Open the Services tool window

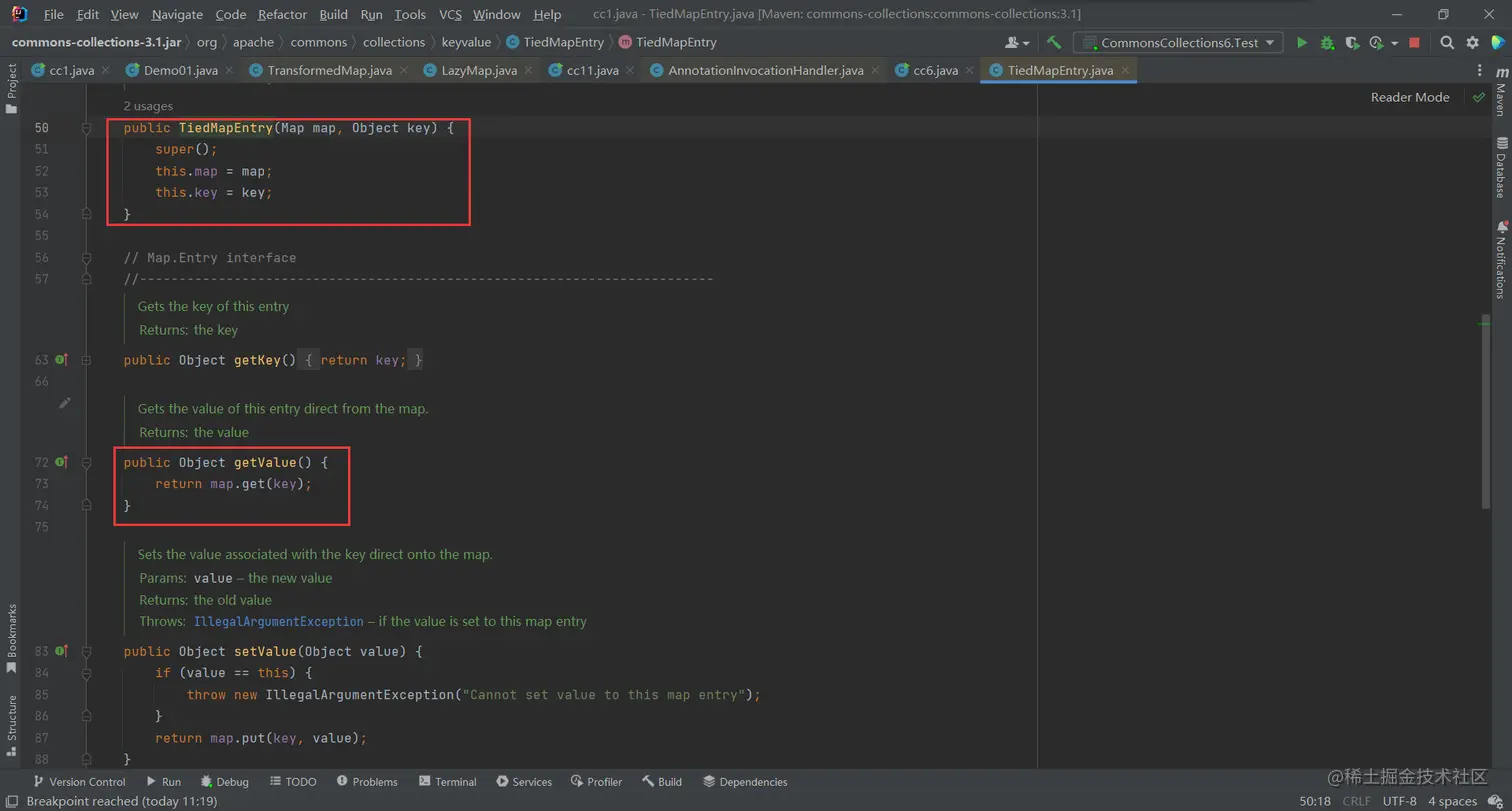coord(524,782)
